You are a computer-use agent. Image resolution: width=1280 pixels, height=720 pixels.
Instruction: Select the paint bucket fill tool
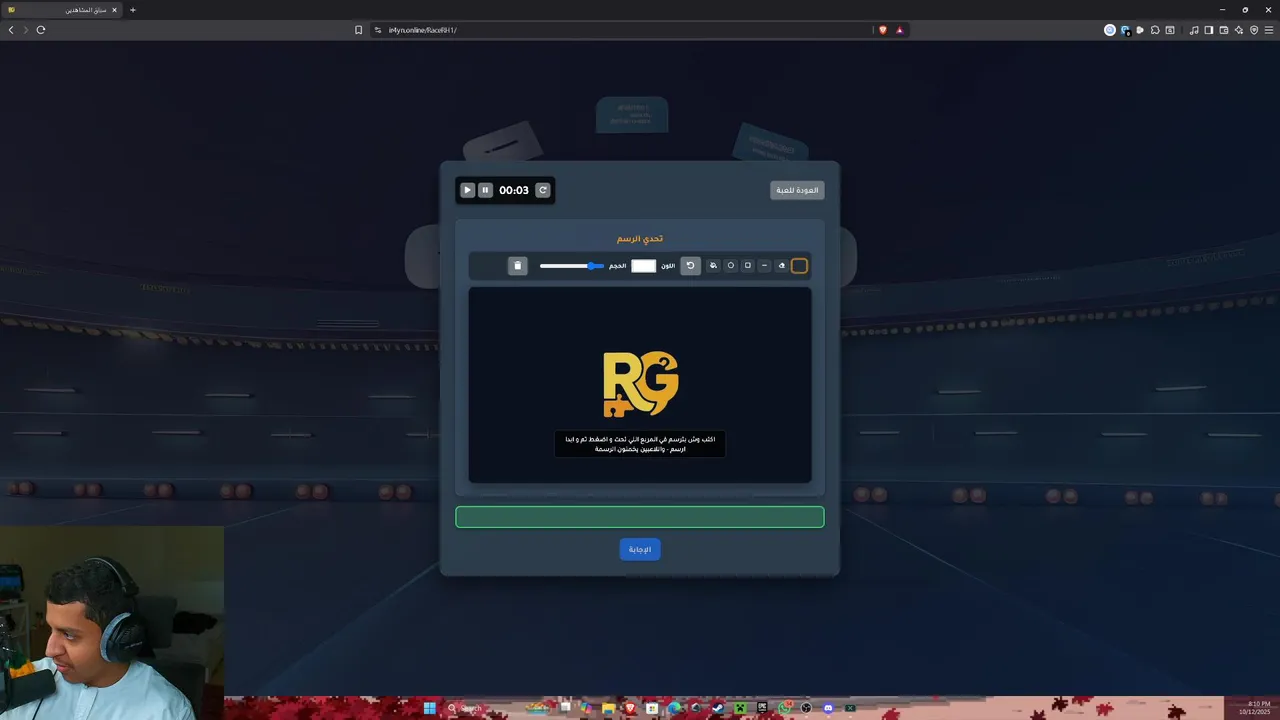713,266
